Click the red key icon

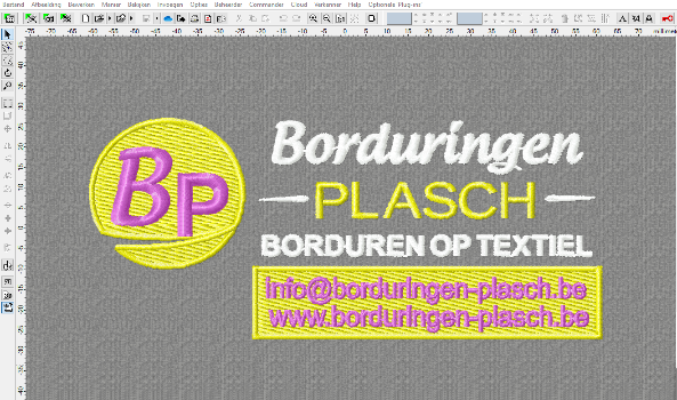[668, 19]
